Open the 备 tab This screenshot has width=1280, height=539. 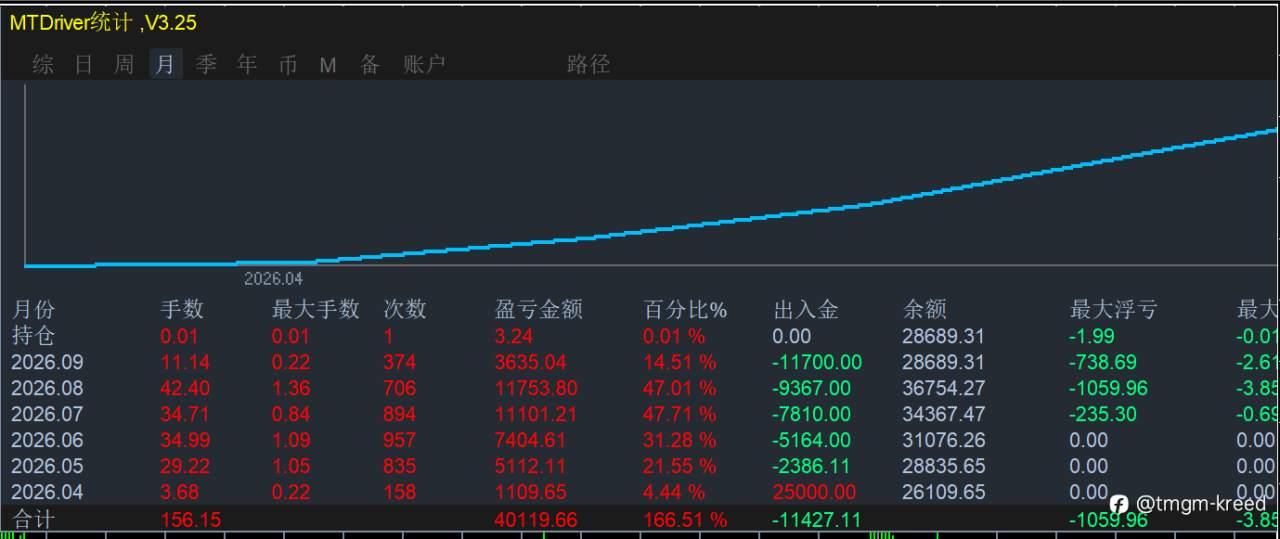[x=370, y=65]
